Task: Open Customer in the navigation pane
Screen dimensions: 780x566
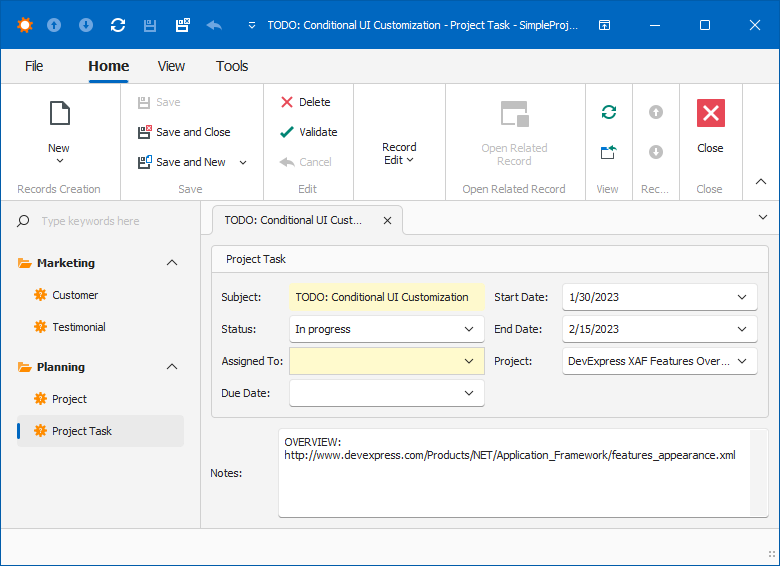Action: pyautogui.click(x=75, y=295)
